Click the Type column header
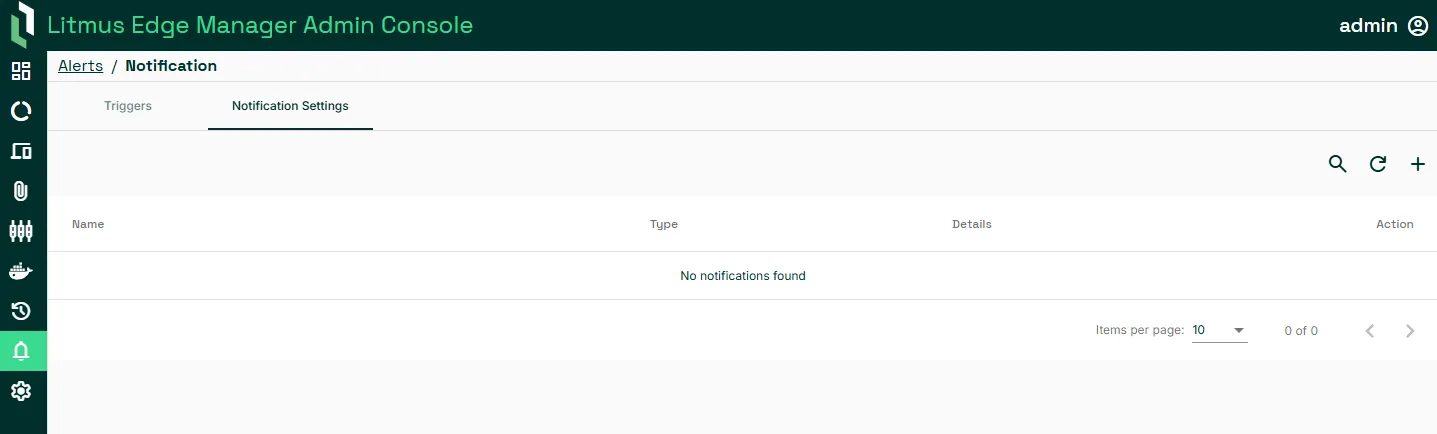The height and width of the screenshot is (434, 1437). click(664, 224)
